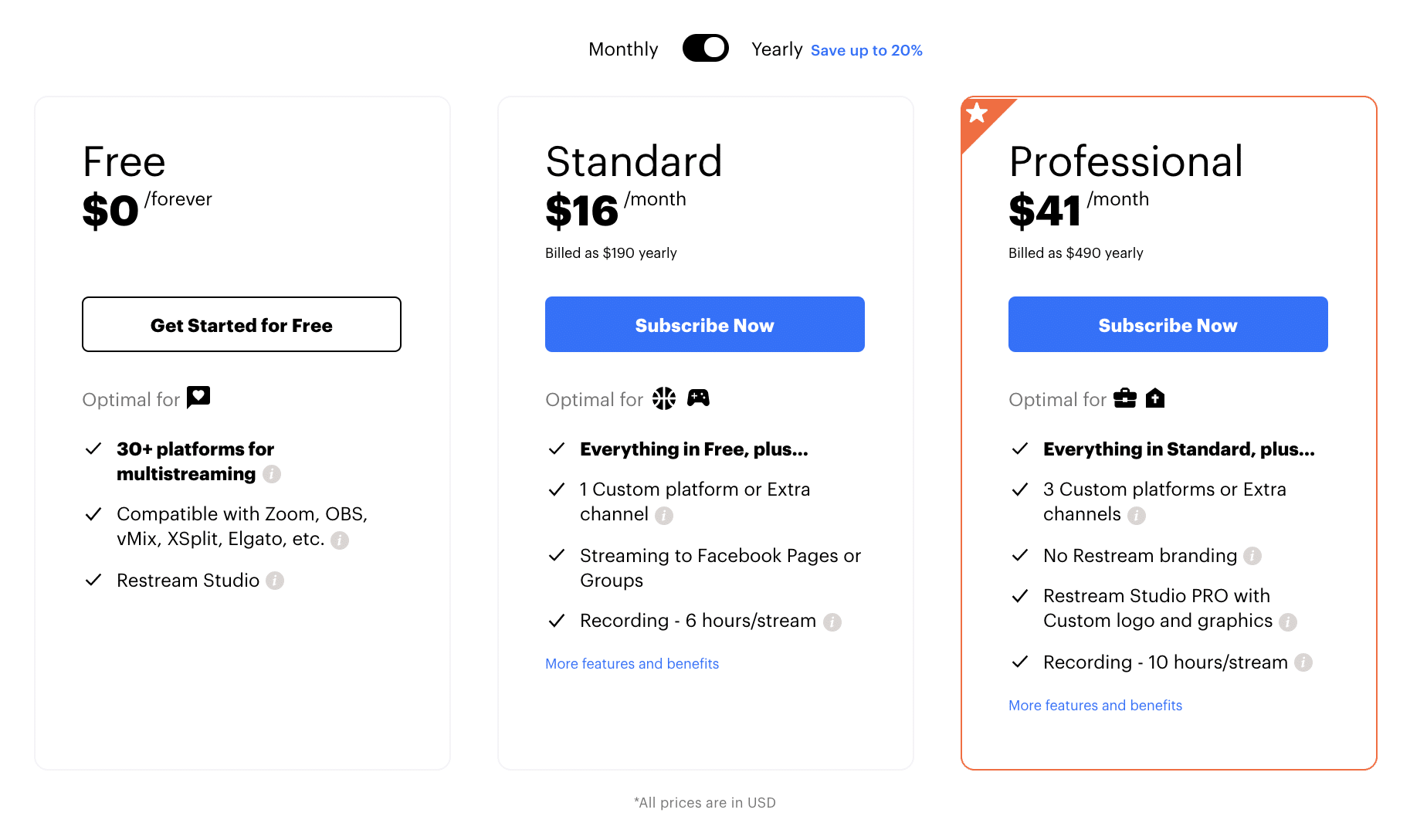
Task: Click Subscribe Now under Professional plan
Action: click(x=1168, y=324)
